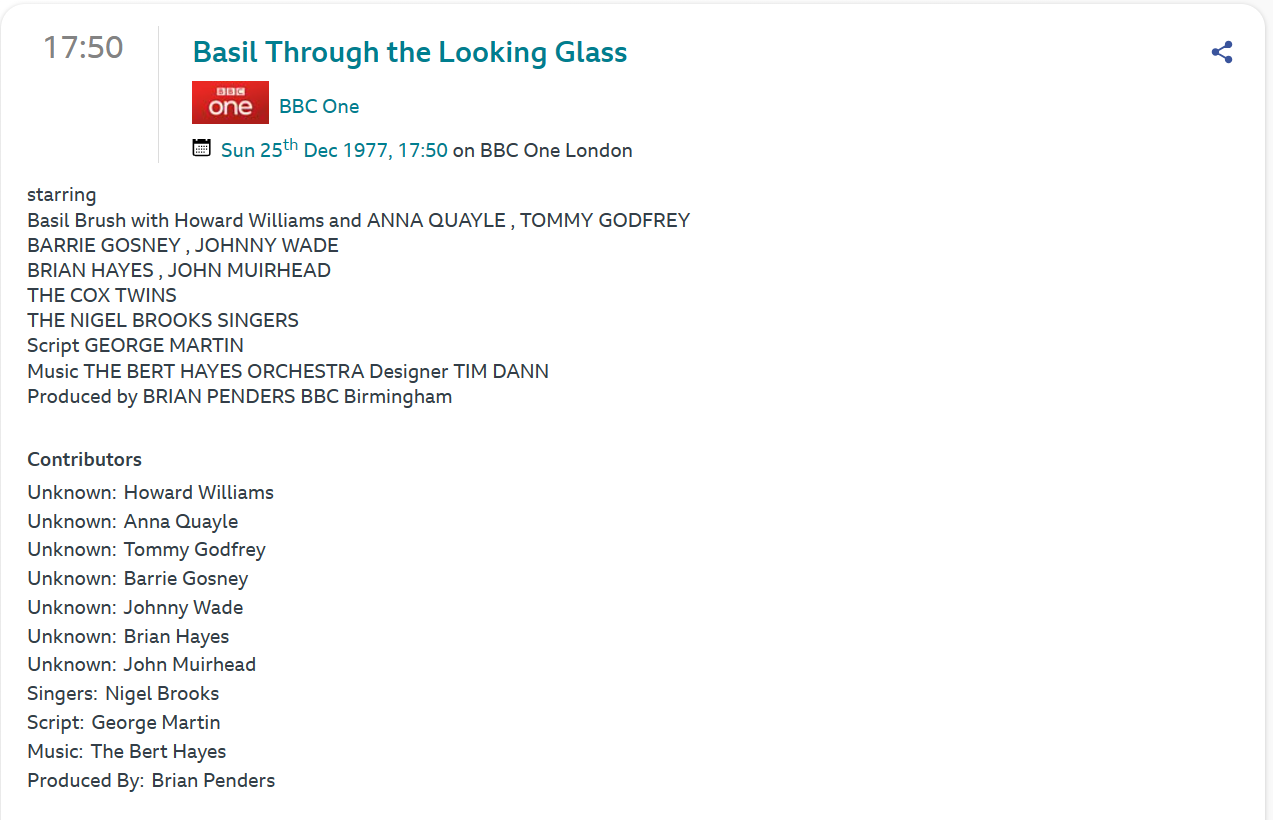This screenshot has height=820, width=1273.
Task: Click The Bert Hayes music credit
Action: pyautogui.click(x=158, y=752)
